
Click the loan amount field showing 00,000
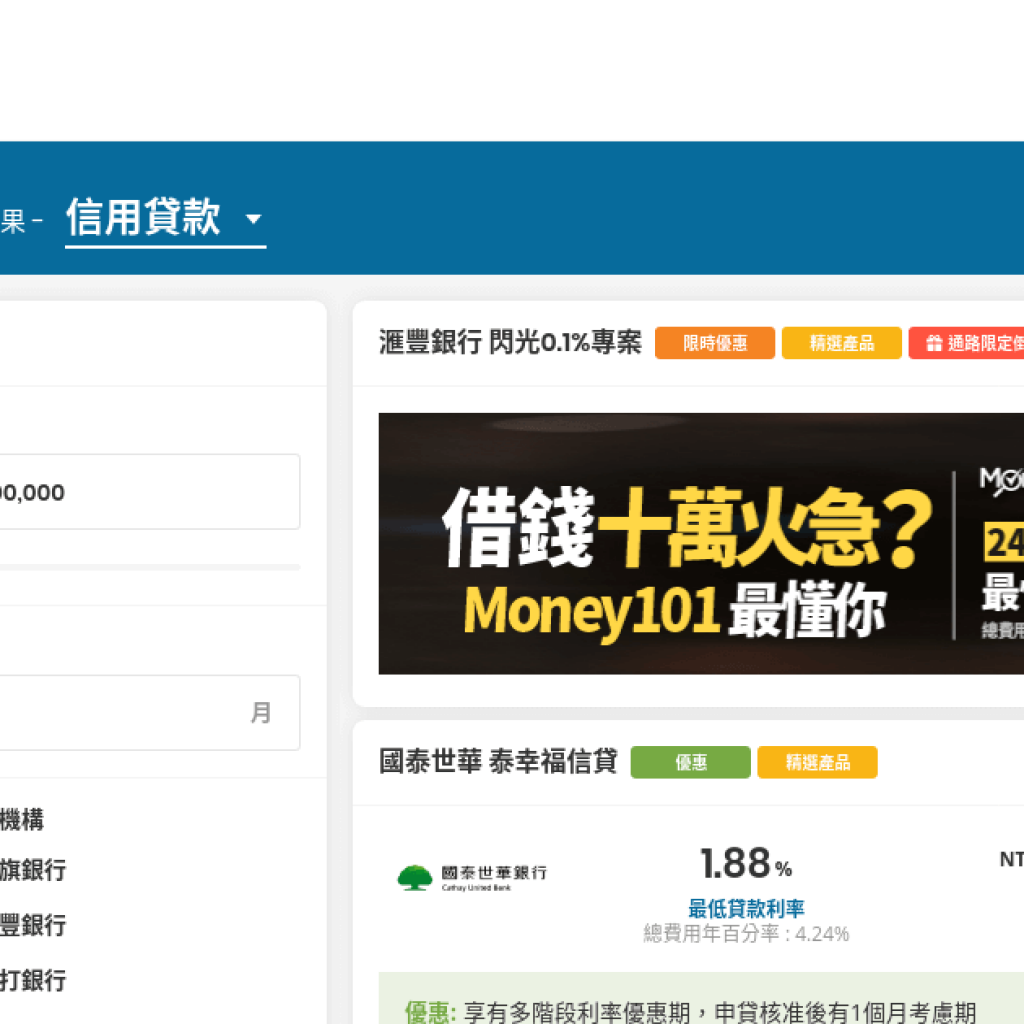[140, 492]
